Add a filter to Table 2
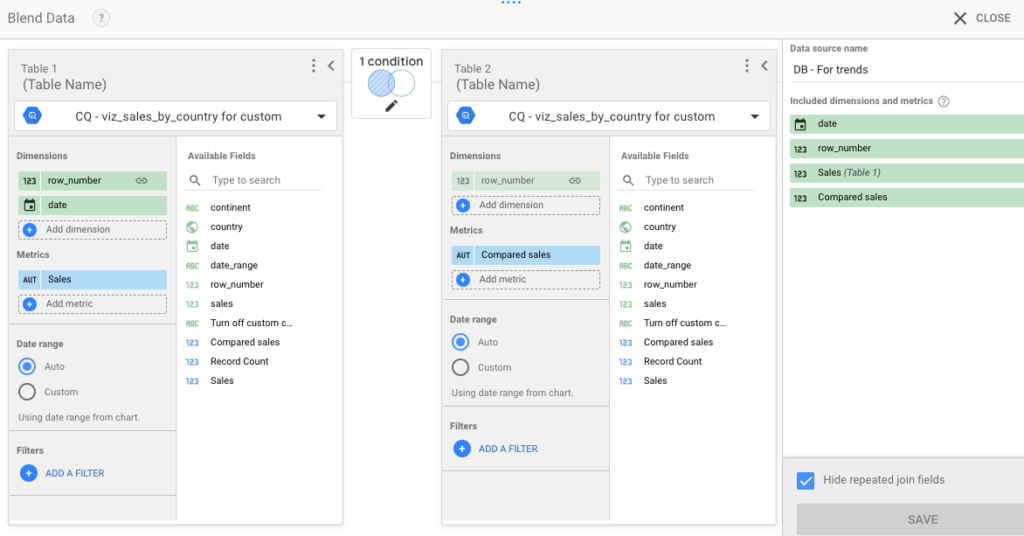 pyautogui.click(x=496, y=449)
